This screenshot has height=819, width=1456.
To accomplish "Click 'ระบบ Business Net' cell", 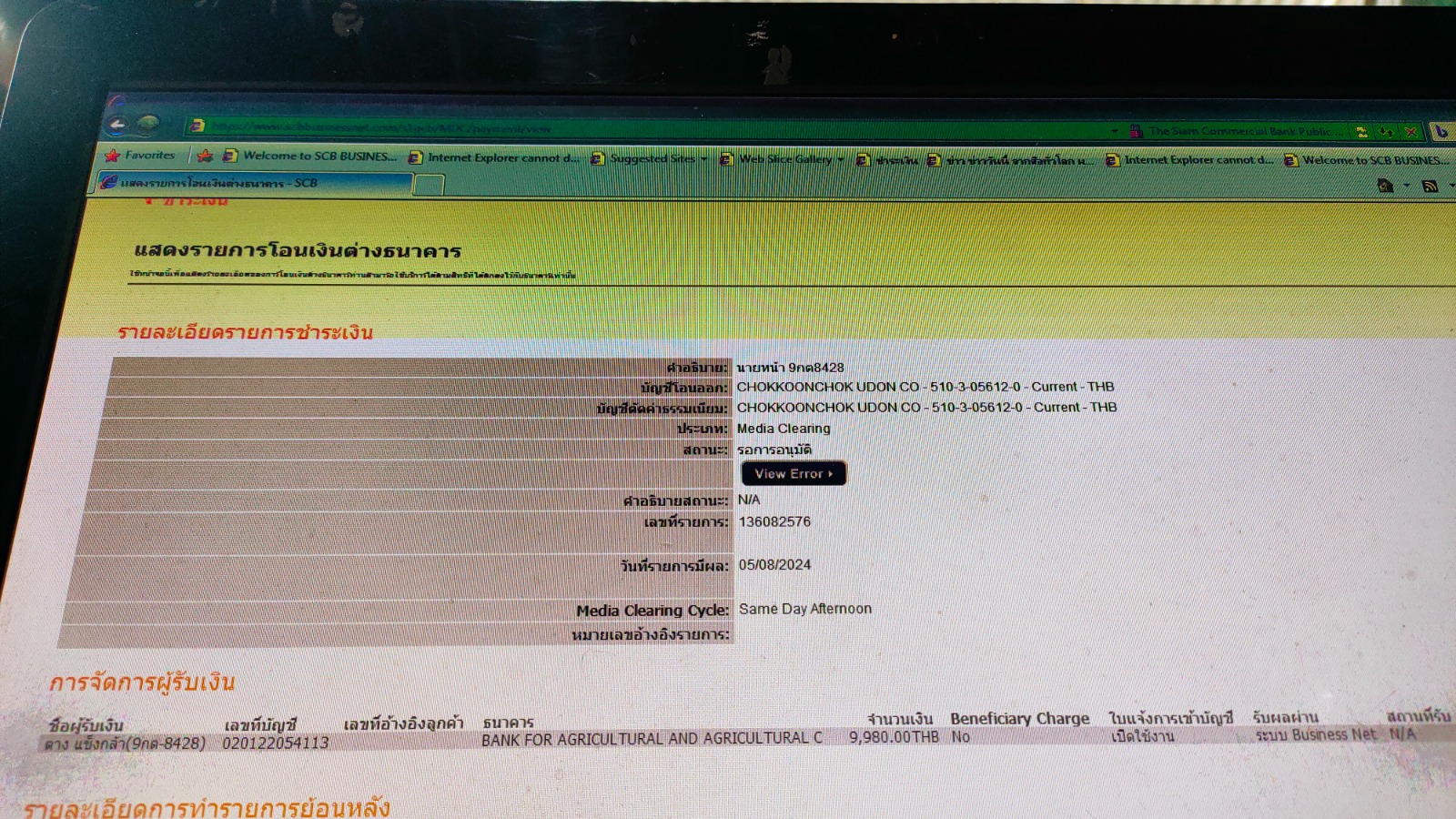I will coord(1316,735).
